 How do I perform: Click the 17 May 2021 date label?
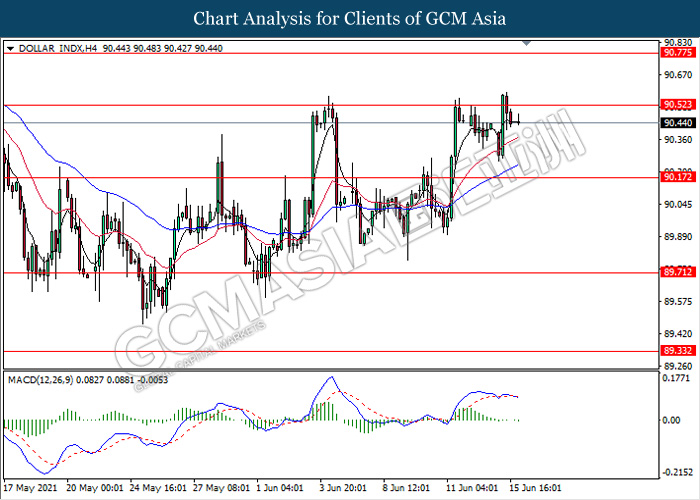pyautogui.click(x=30, y=488)
